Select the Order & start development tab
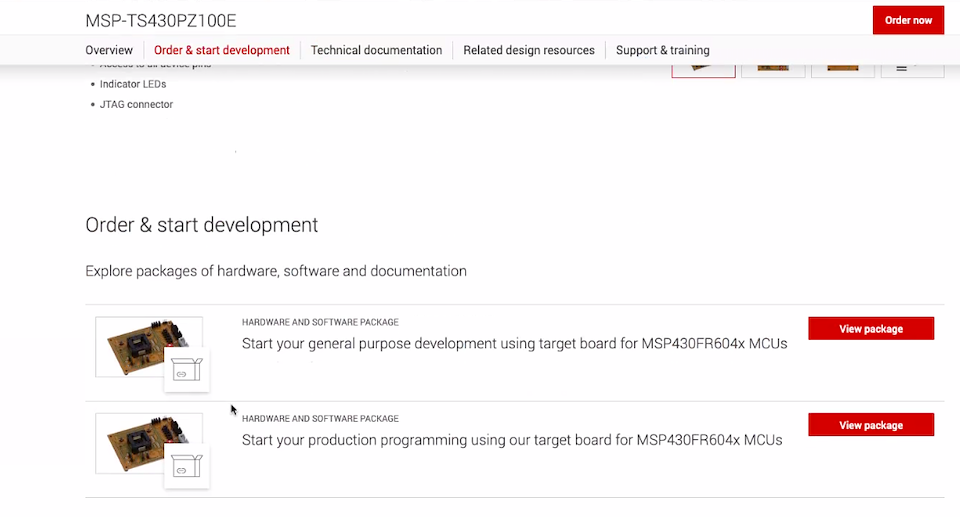Screen dimensions: 960x517 [x=222, y=50]
